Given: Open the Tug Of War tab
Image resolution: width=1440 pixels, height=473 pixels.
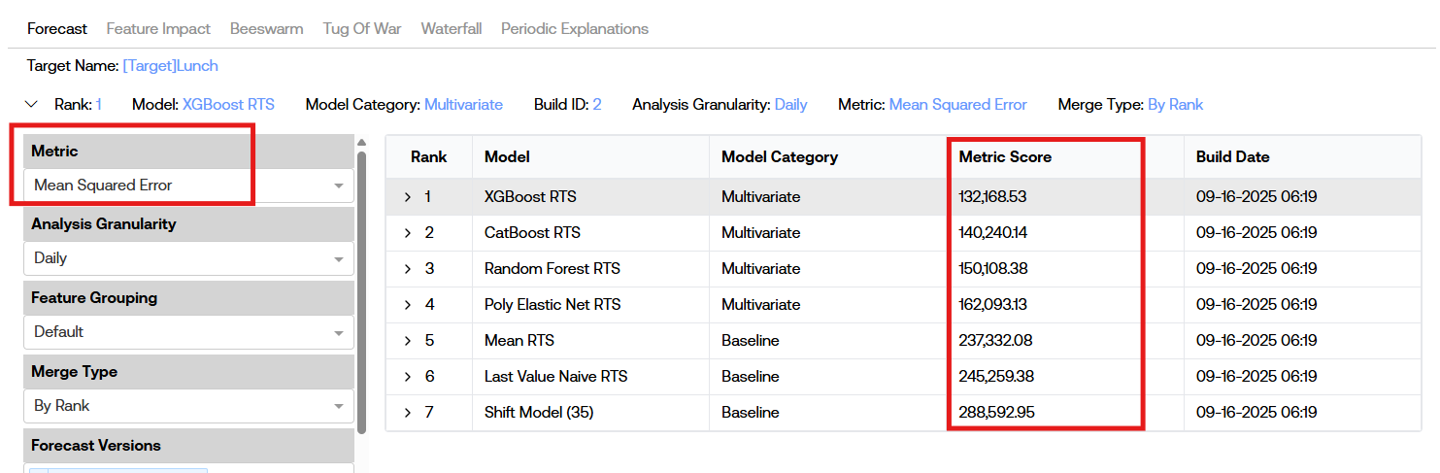Looking at the screenshot, I should [361, 29].
